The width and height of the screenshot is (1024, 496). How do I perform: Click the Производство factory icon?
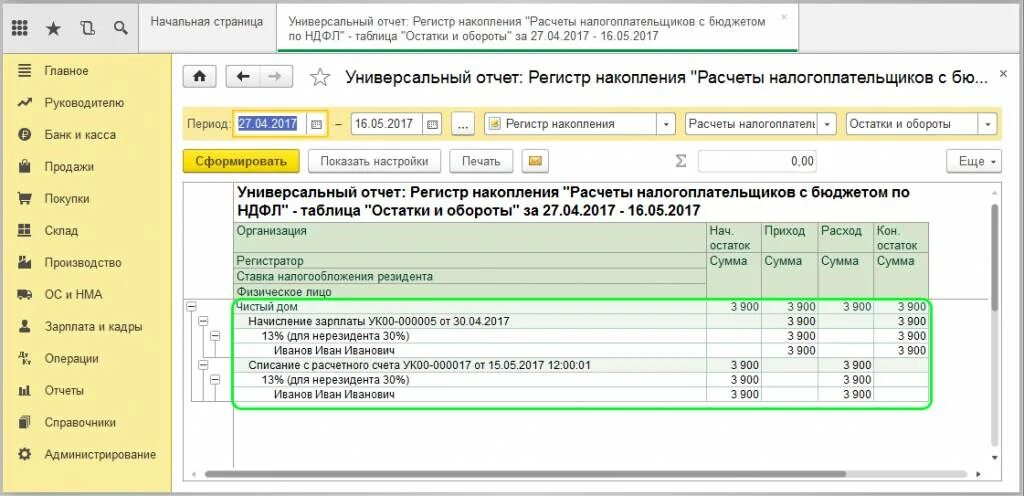(x=25, y=262)
